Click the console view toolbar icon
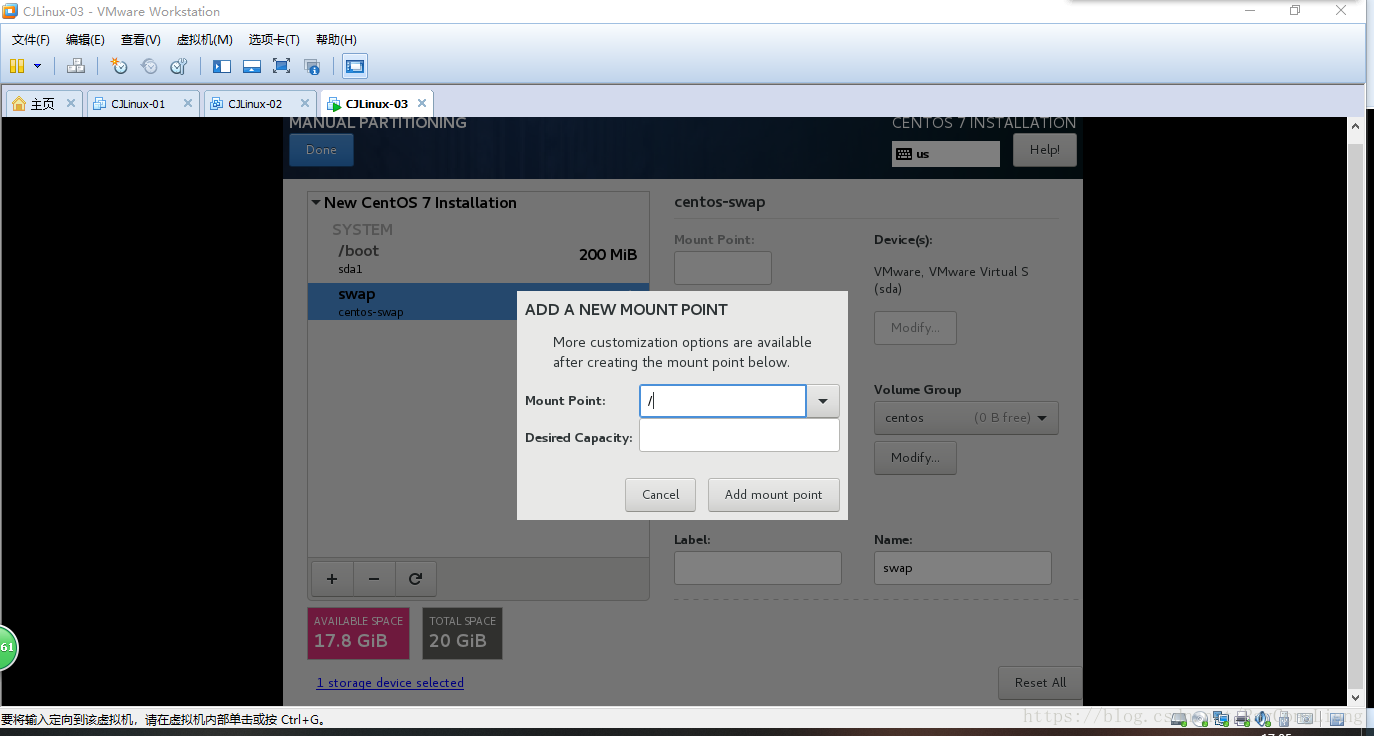Image resolution: width=1374 pixels, height=736 pixels. coord(355,67)
